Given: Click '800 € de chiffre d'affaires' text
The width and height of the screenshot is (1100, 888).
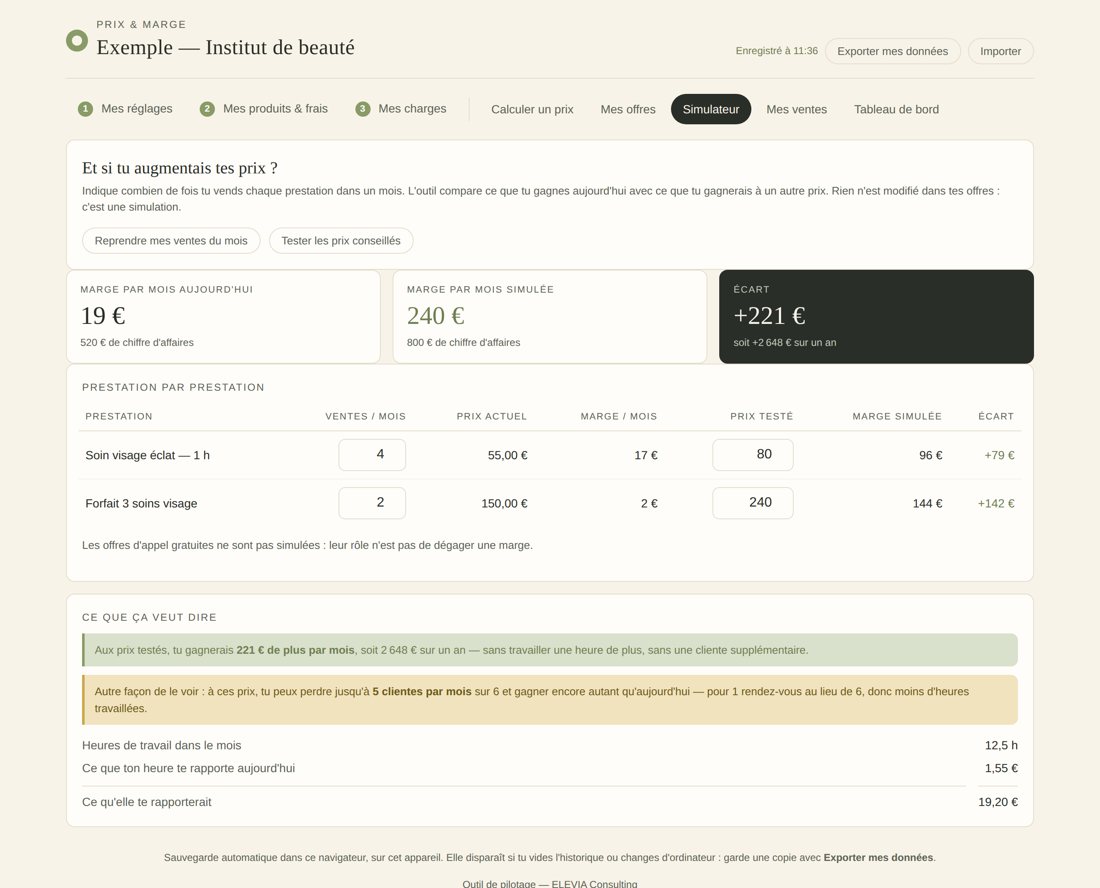Looking at the screenshot, I should point(464,342).
